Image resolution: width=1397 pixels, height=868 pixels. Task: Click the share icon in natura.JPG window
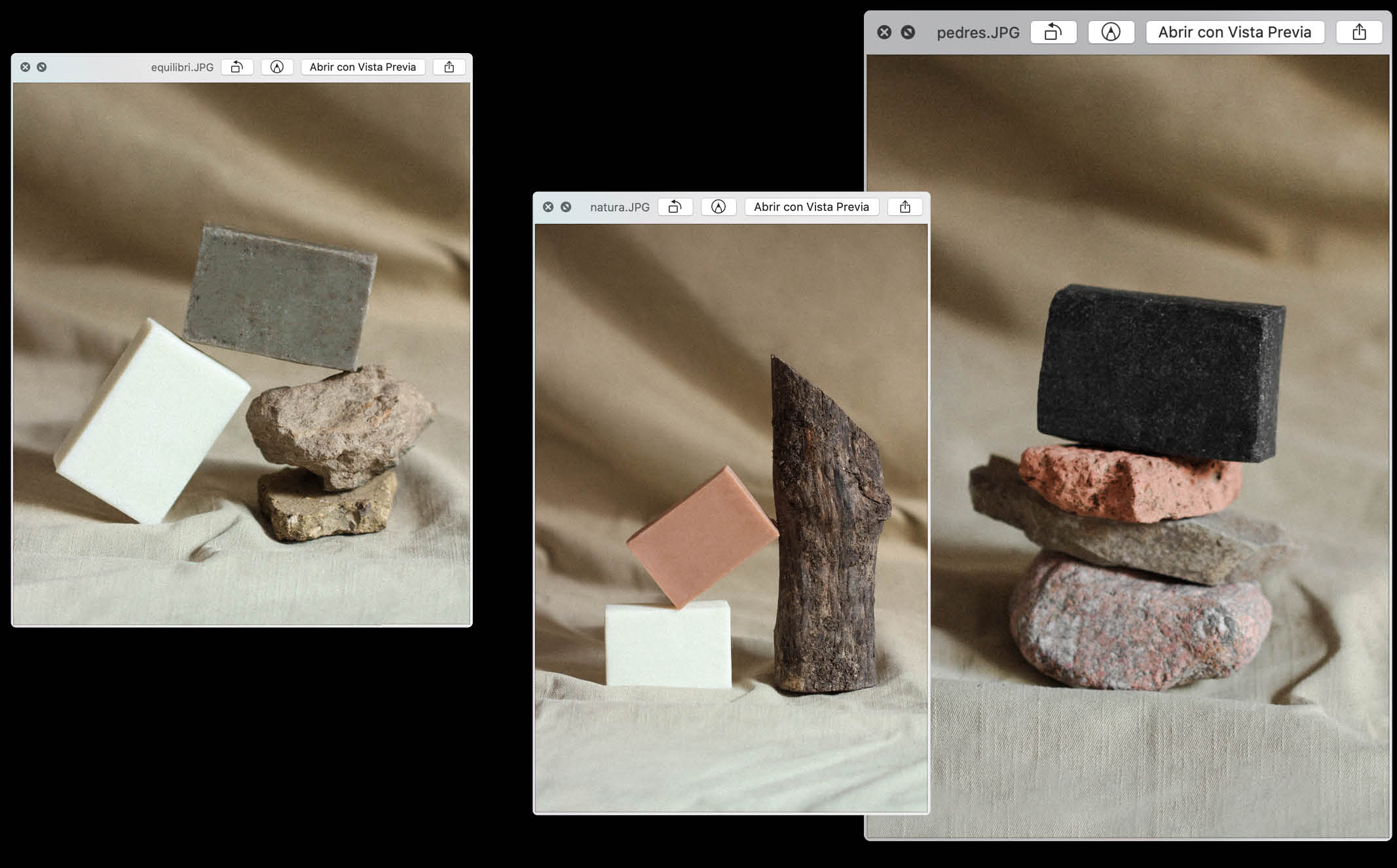click(x=905, y=207)
